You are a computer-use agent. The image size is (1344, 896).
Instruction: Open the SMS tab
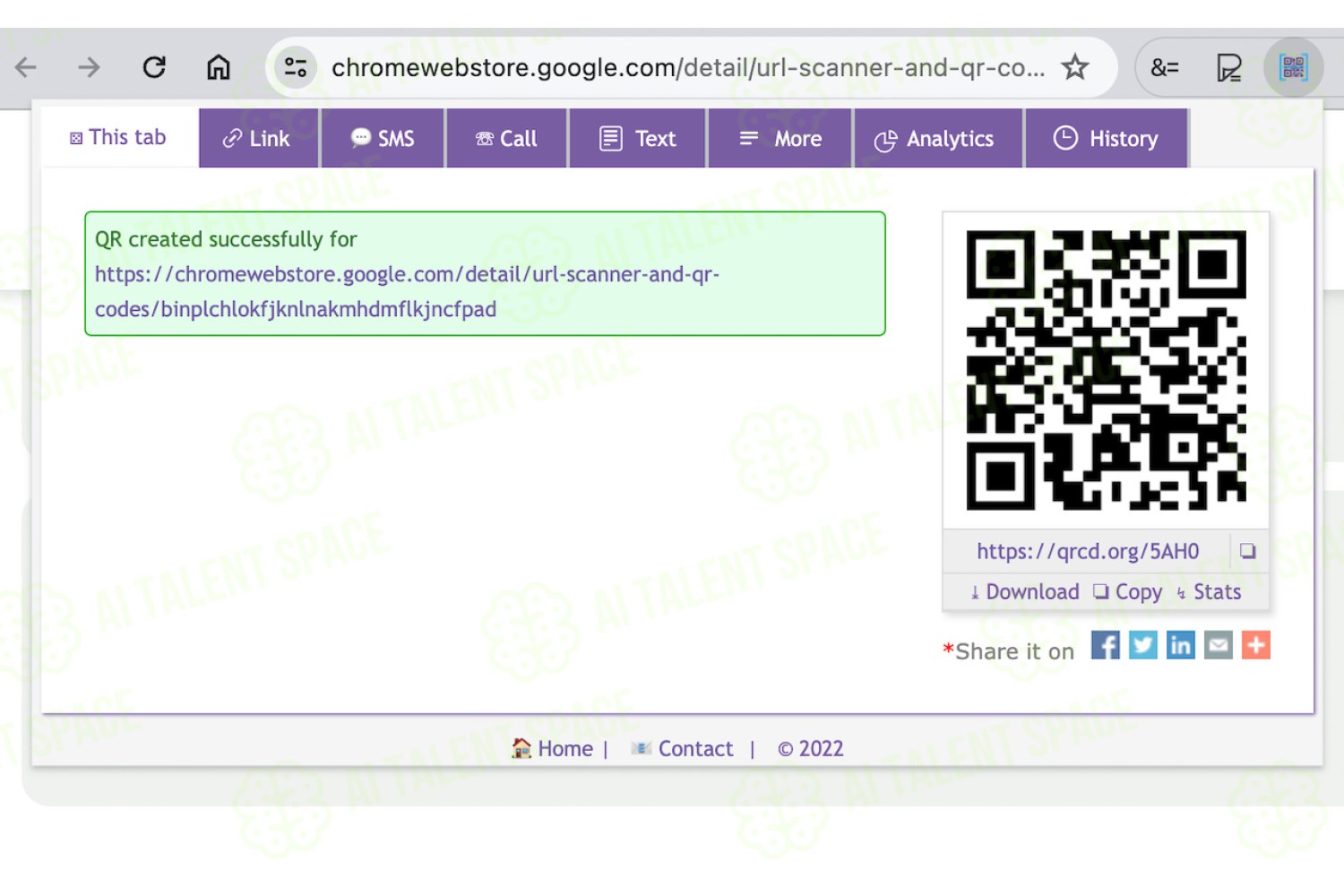tap(383, 138)
